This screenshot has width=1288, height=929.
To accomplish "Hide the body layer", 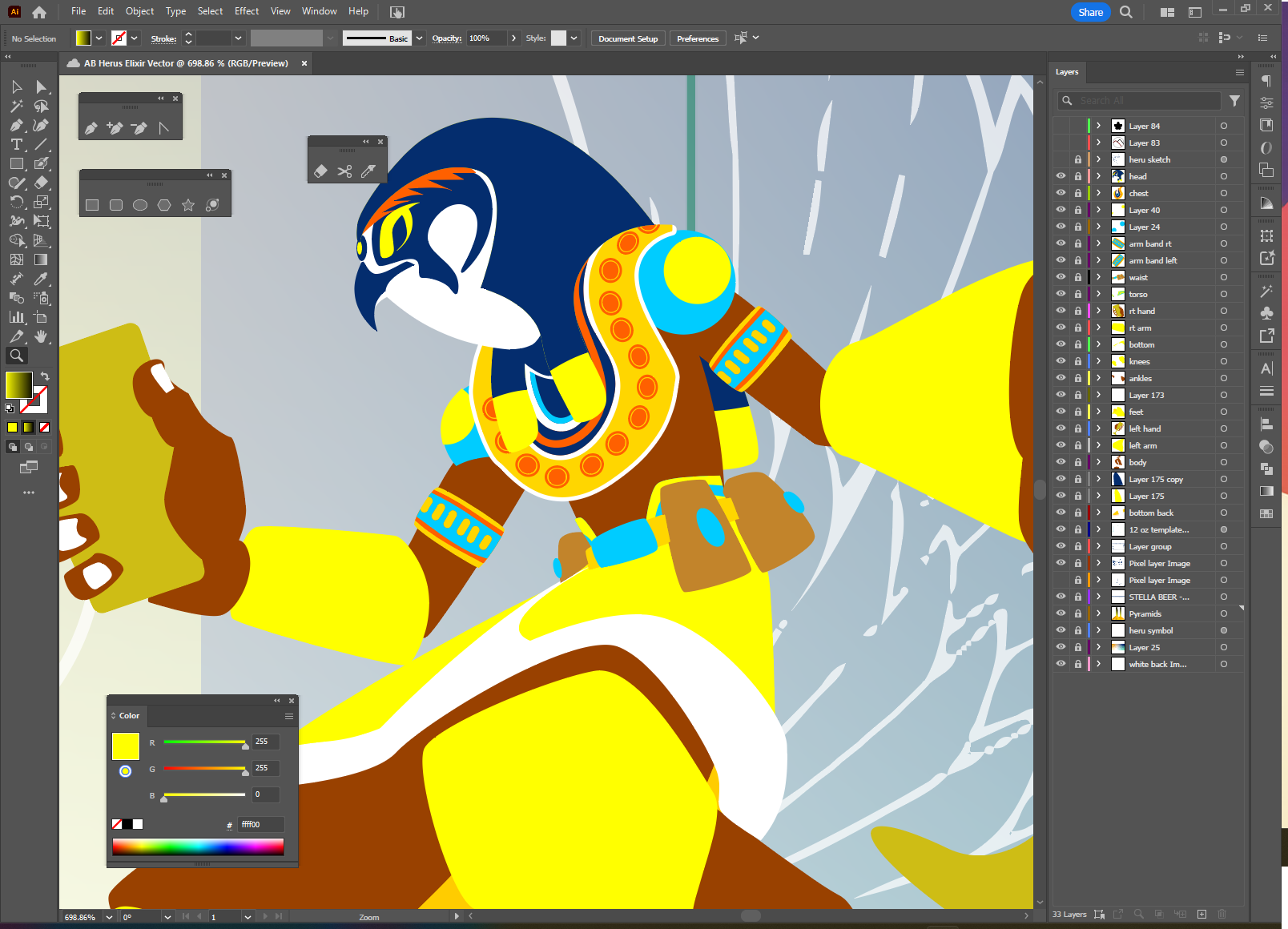I will tap(1061, 462).
